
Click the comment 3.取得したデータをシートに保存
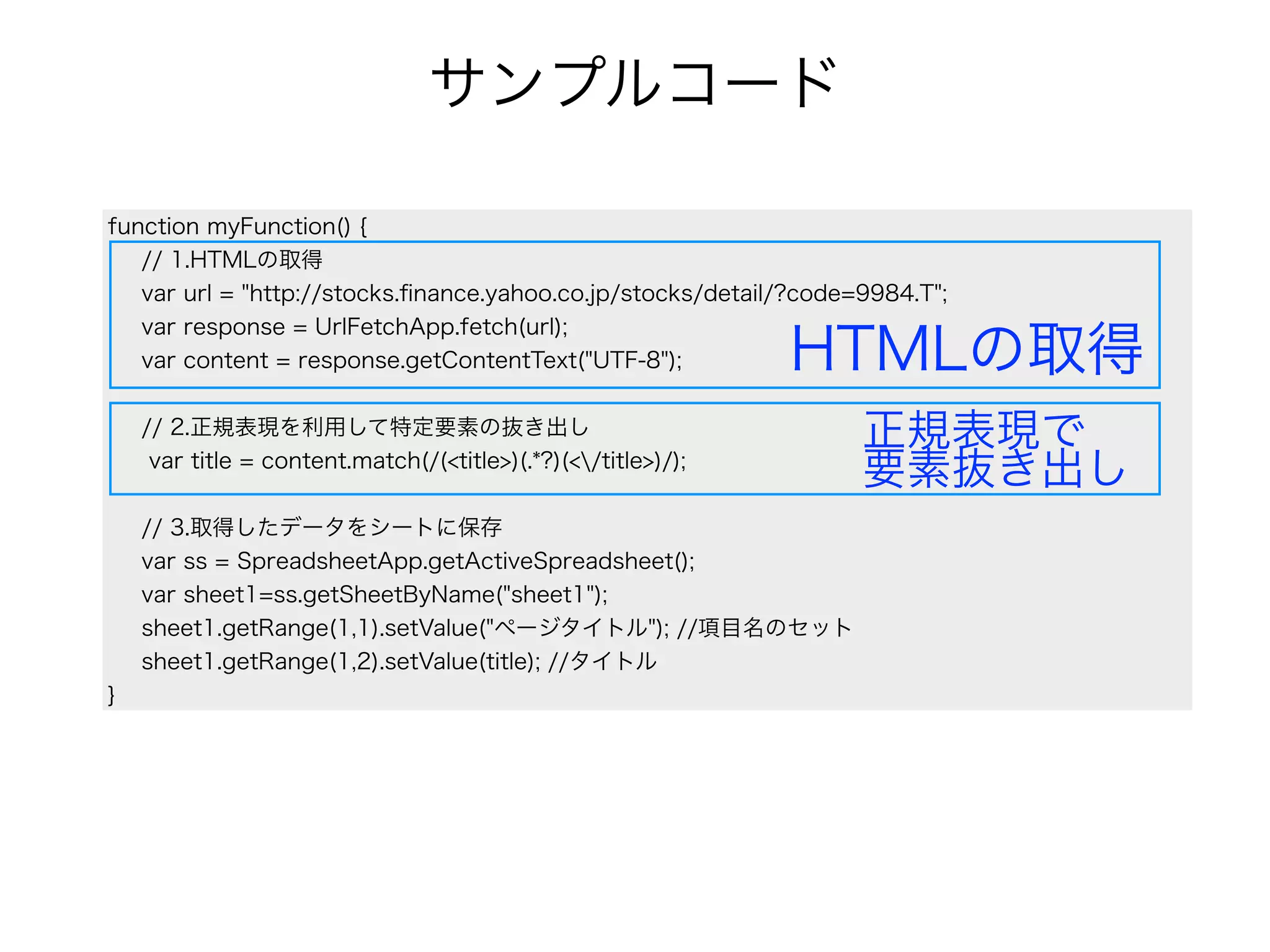(x=321, y=527)
